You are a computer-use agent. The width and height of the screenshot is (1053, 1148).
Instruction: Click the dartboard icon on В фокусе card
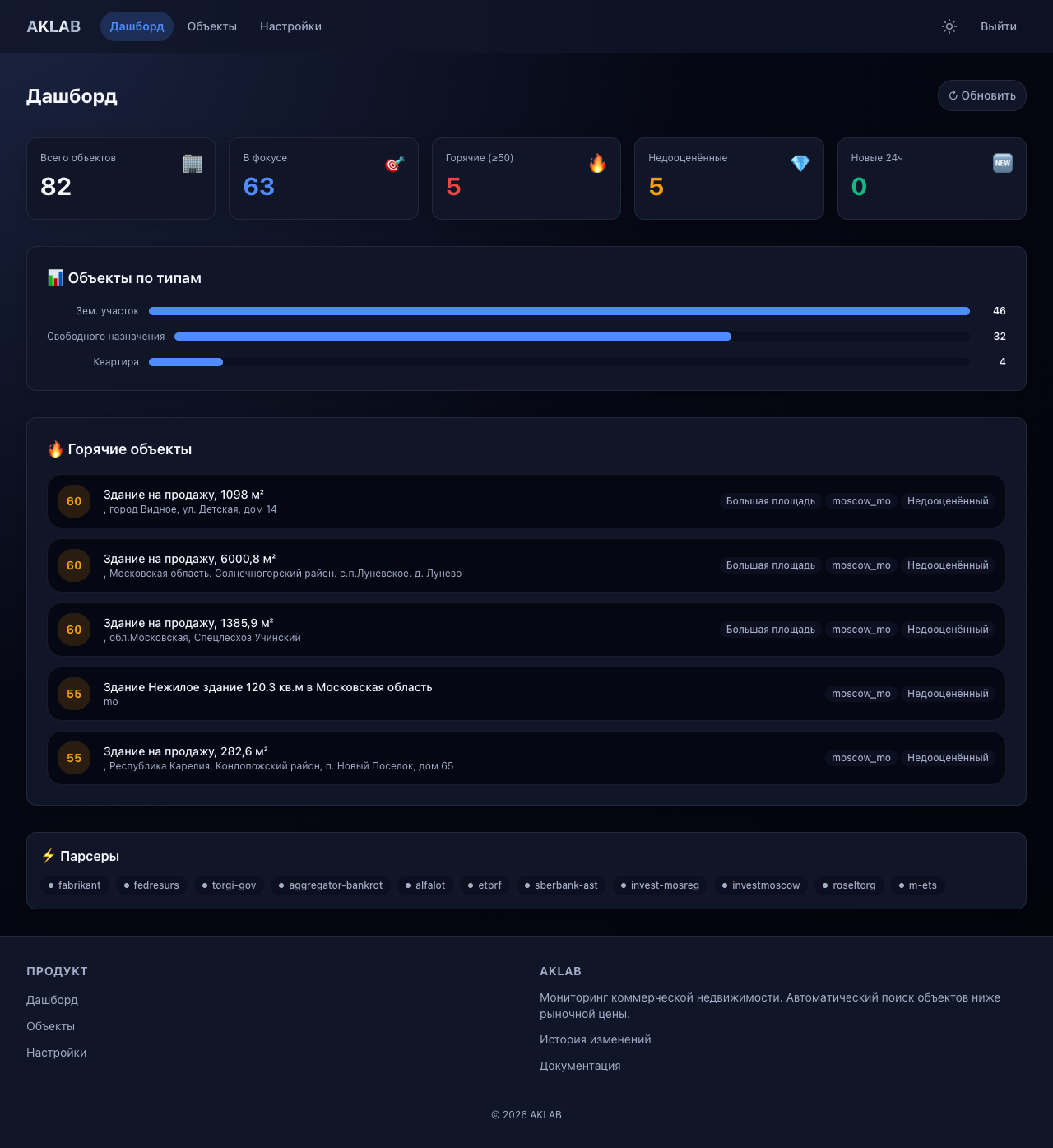395,163
